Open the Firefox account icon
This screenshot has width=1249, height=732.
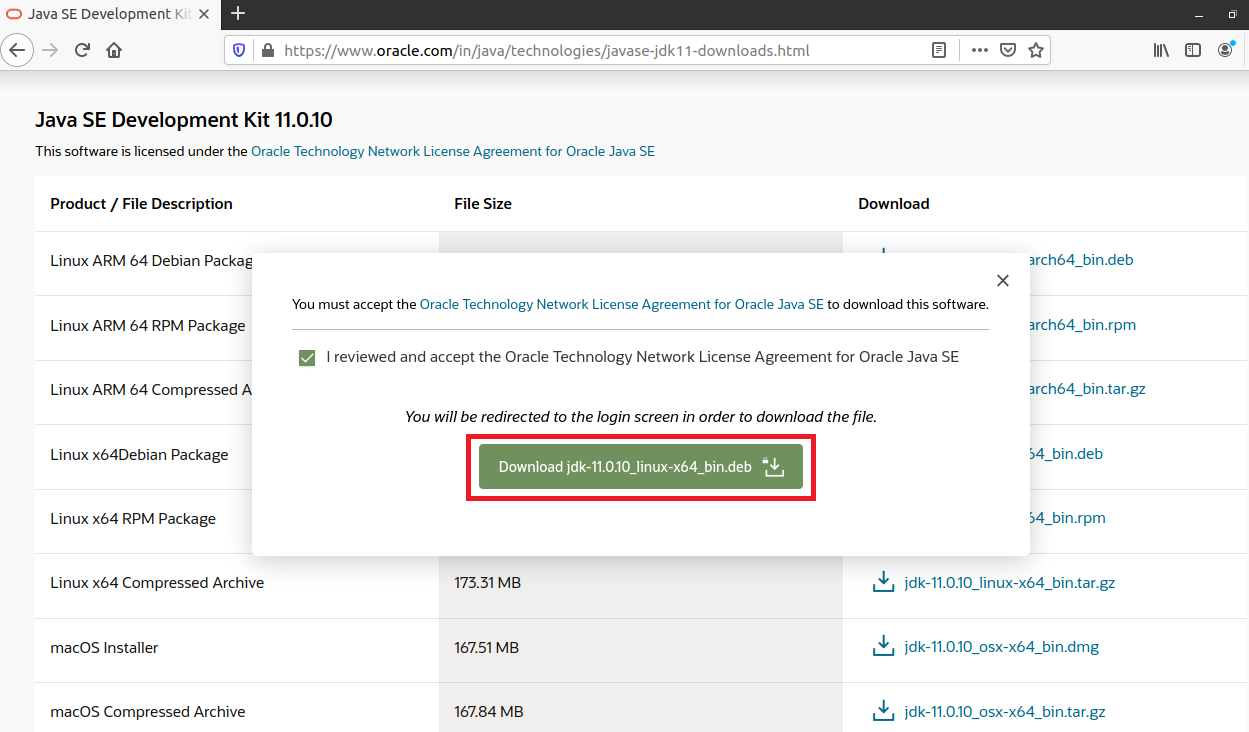pyautogui.click(x=1226, y=50)
